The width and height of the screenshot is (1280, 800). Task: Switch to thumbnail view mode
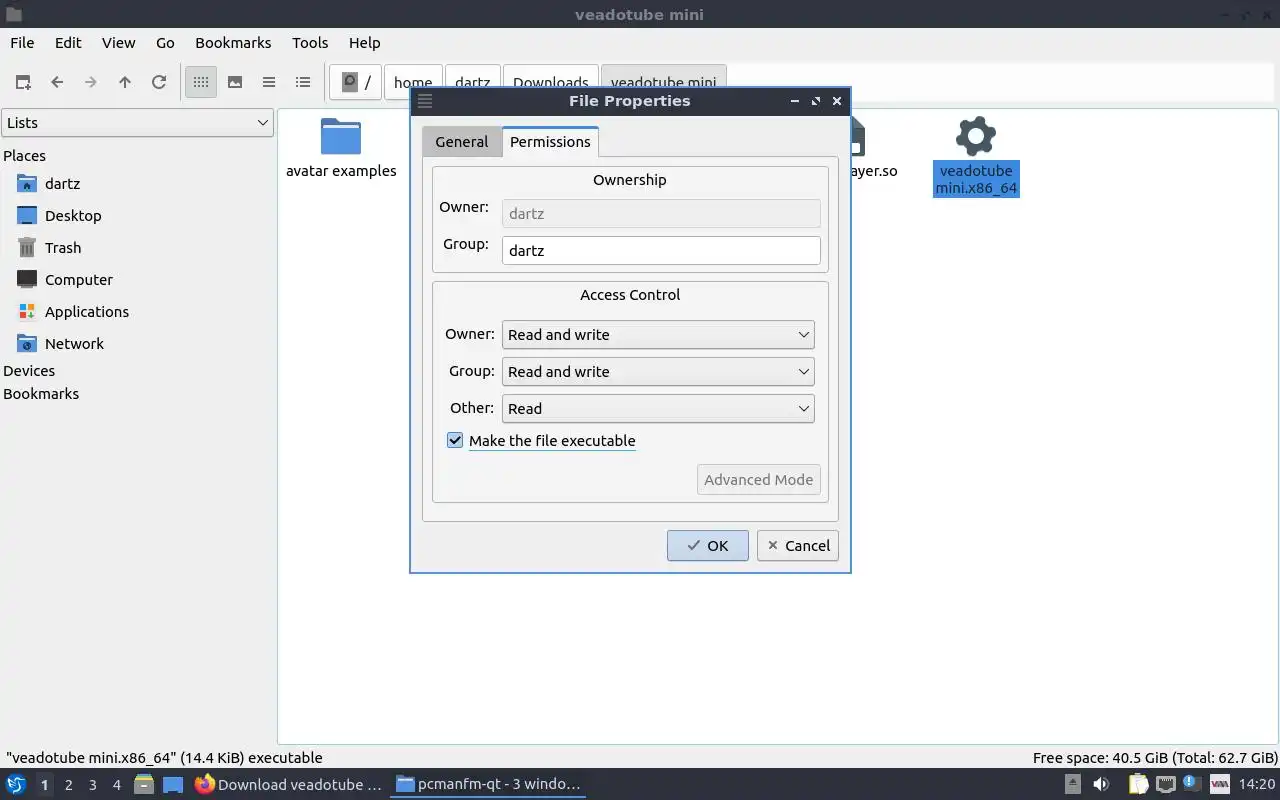tap(235, 82)
